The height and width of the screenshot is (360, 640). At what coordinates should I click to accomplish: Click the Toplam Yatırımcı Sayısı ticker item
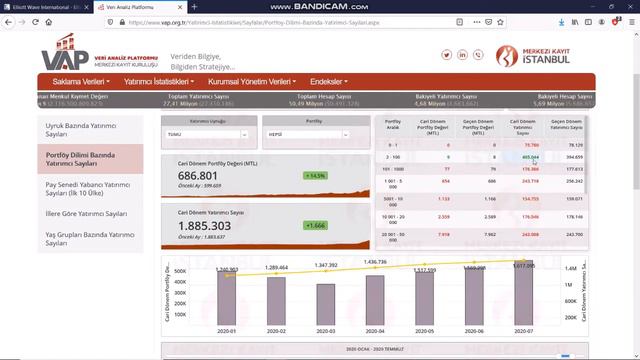coord(198,100)
